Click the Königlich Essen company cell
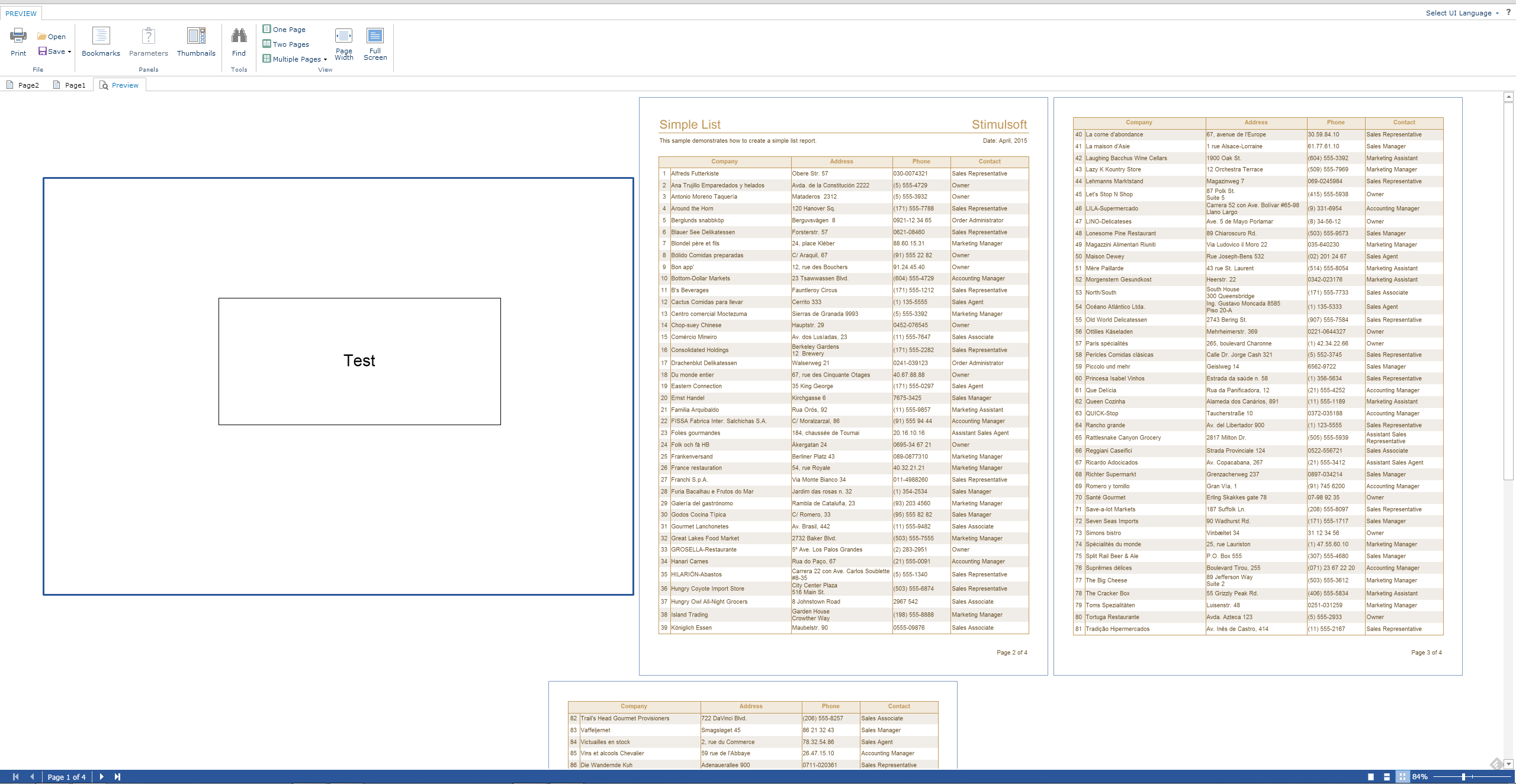1516x784 pixels. [x=730, y=628]
